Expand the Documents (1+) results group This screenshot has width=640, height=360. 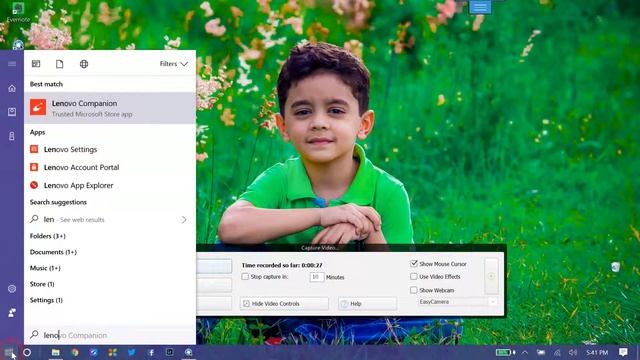click(53, 252)
